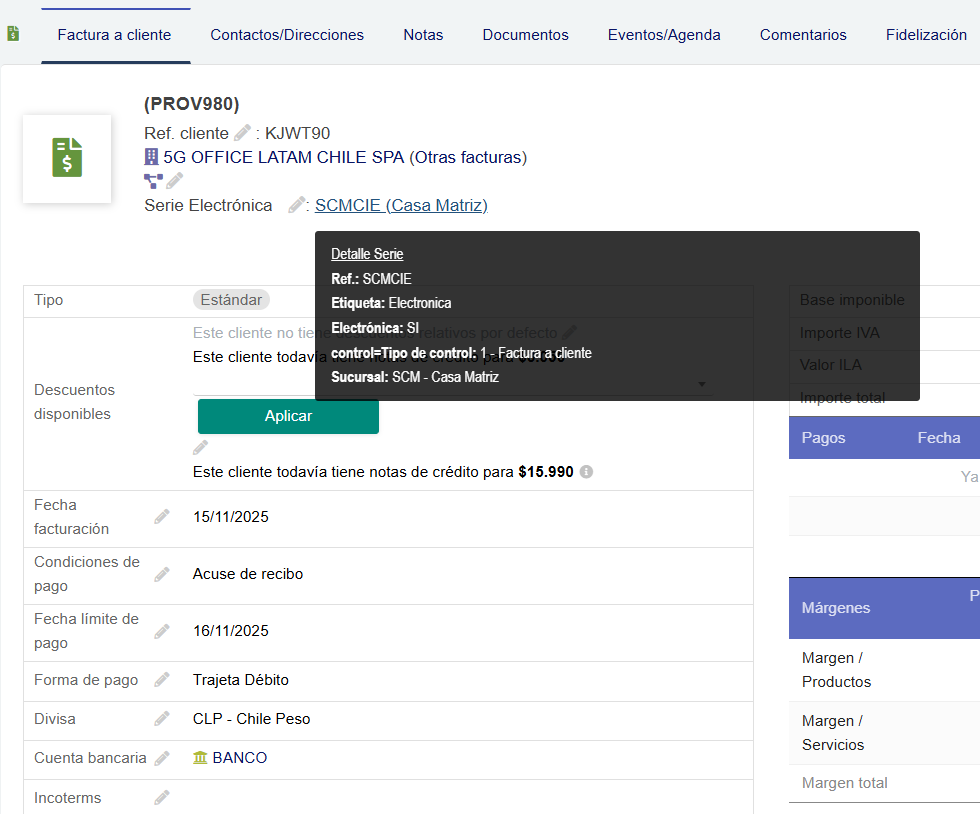Viewport: 980px width, 814px height.
Task: Click the pencil icon next to Ref. cliente
Action: pyautogui.click(x=242, y=133)
